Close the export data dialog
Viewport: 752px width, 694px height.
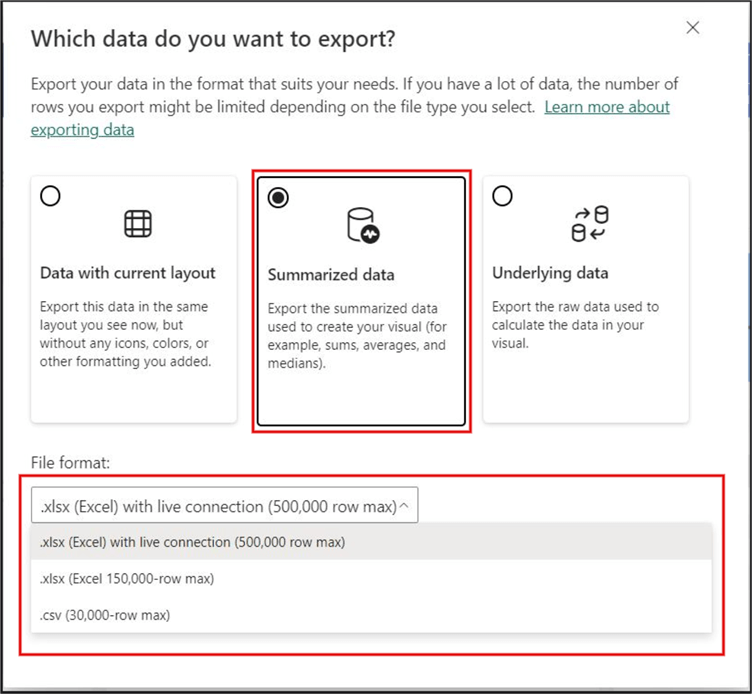point(692,28)
